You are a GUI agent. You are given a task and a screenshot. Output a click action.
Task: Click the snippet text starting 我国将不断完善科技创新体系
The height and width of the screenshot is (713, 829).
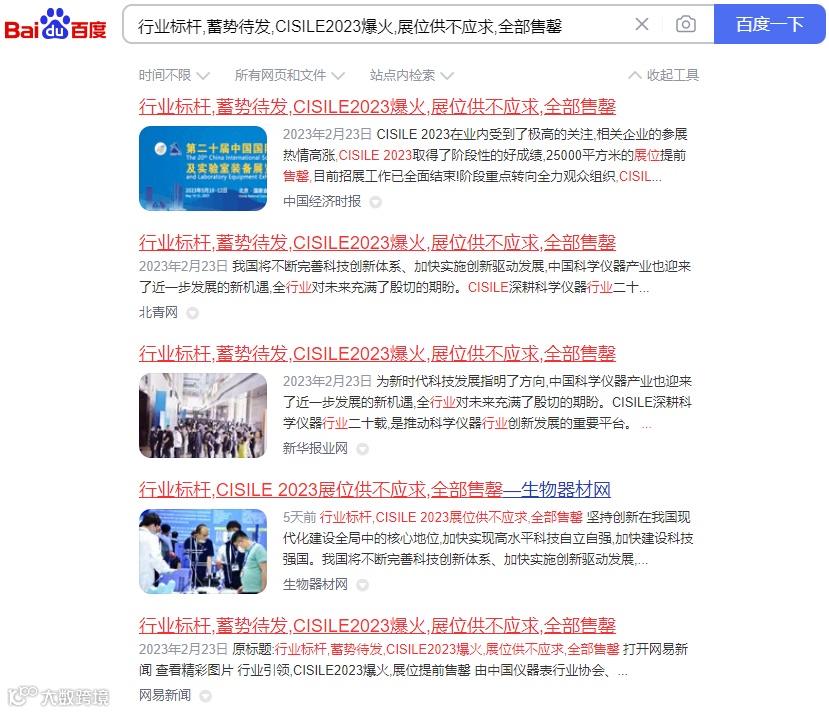(x=415, y=277)
